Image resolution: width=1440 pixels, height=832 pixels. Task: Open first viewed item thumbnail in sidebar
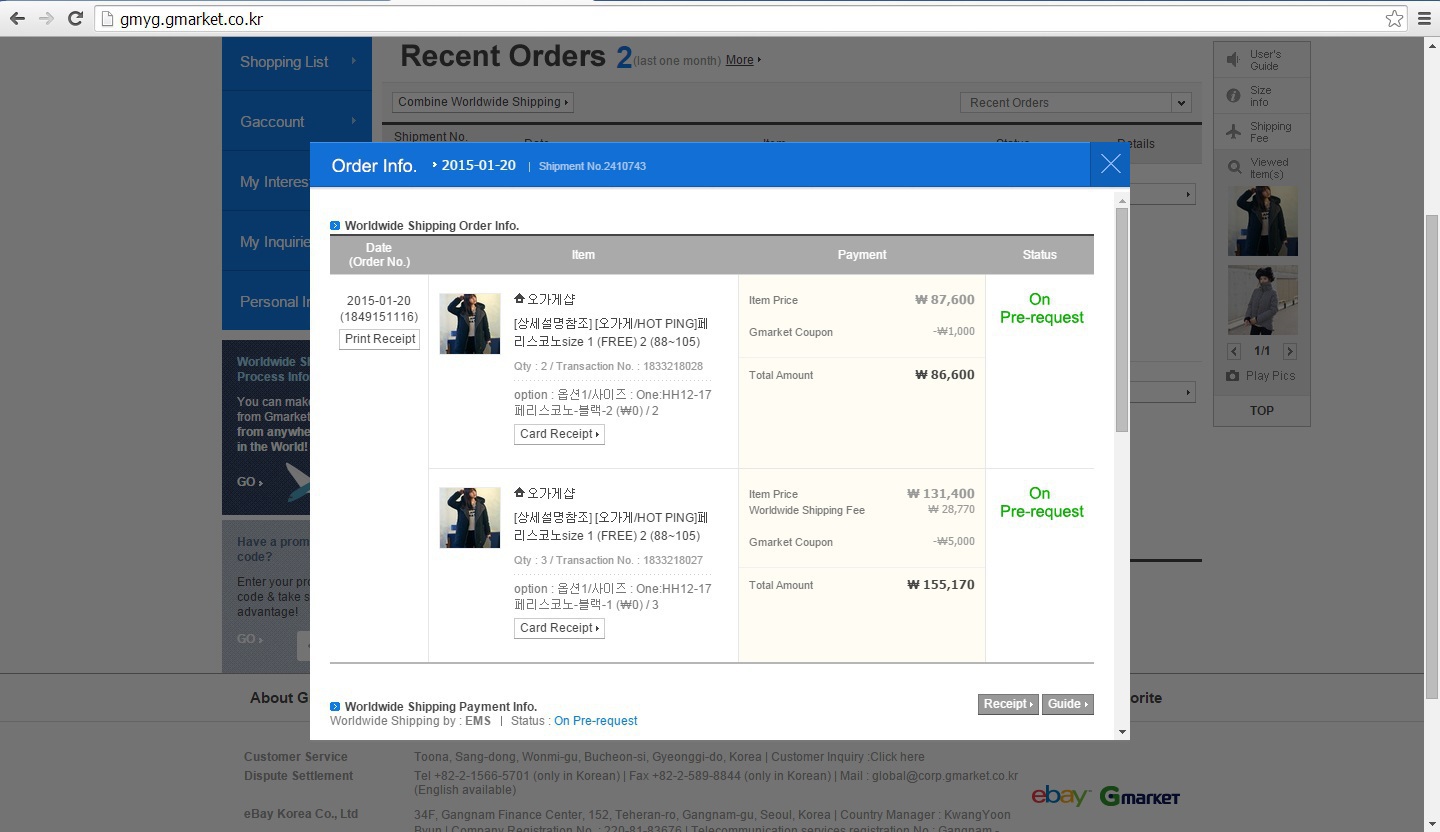coord(1262,221)
